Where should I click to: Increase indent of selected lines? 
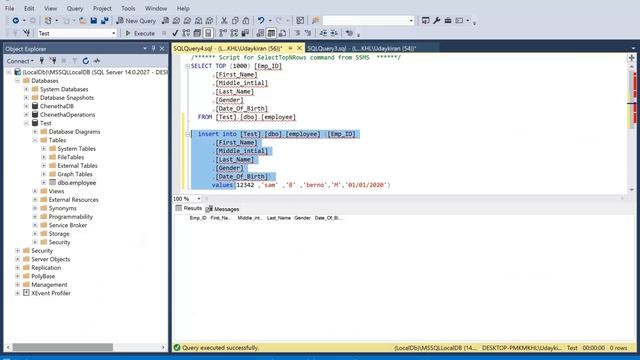tap(334, 33)
